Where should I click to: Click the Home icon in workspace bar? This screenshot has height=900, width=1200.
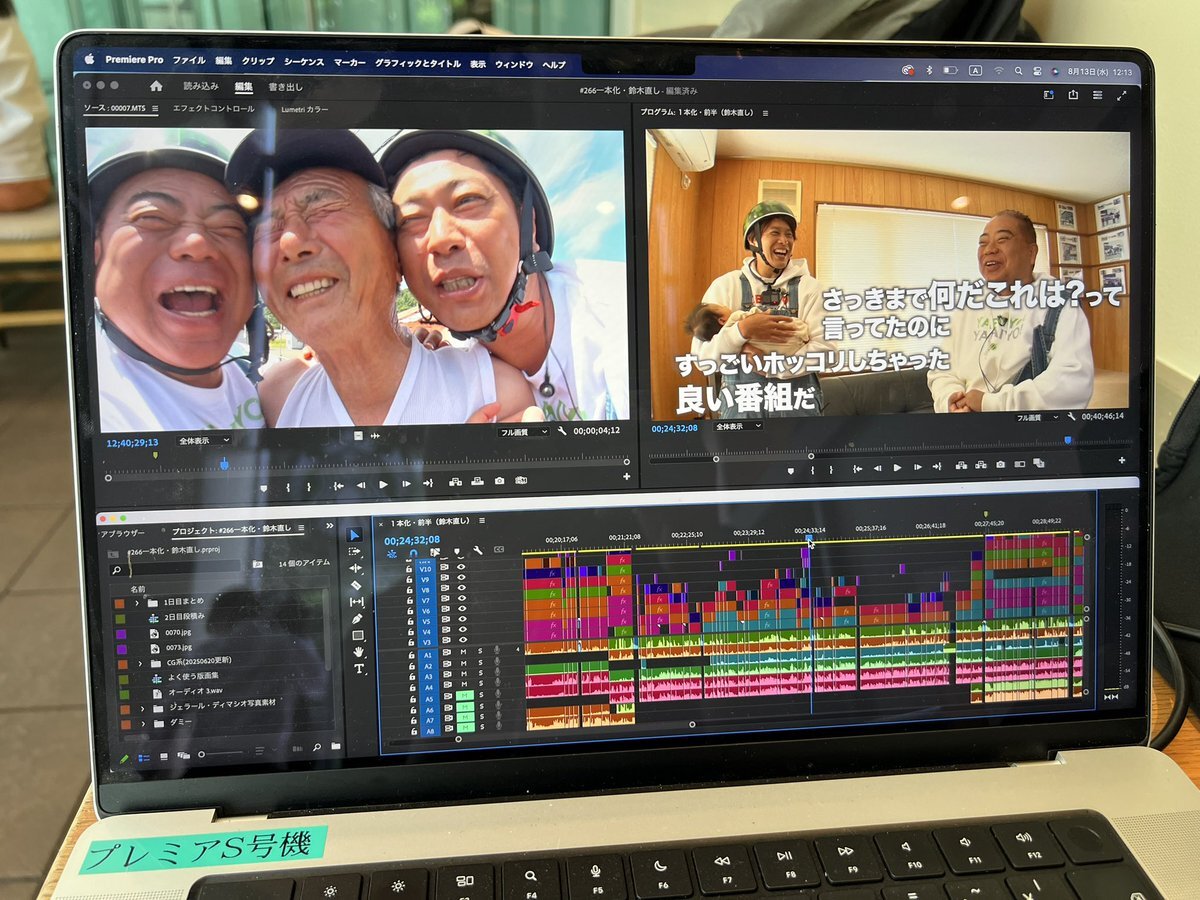(155, 86)
